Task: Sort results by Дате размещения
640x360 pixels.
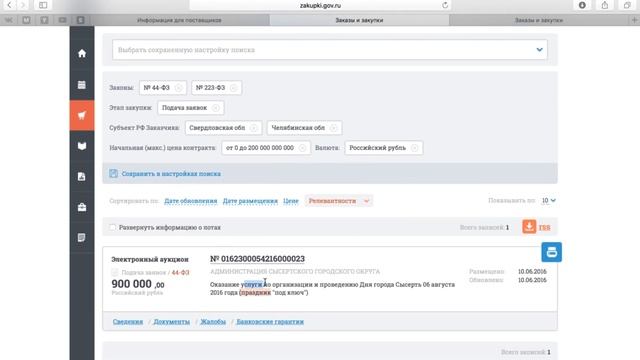Action: coord(250,201)
